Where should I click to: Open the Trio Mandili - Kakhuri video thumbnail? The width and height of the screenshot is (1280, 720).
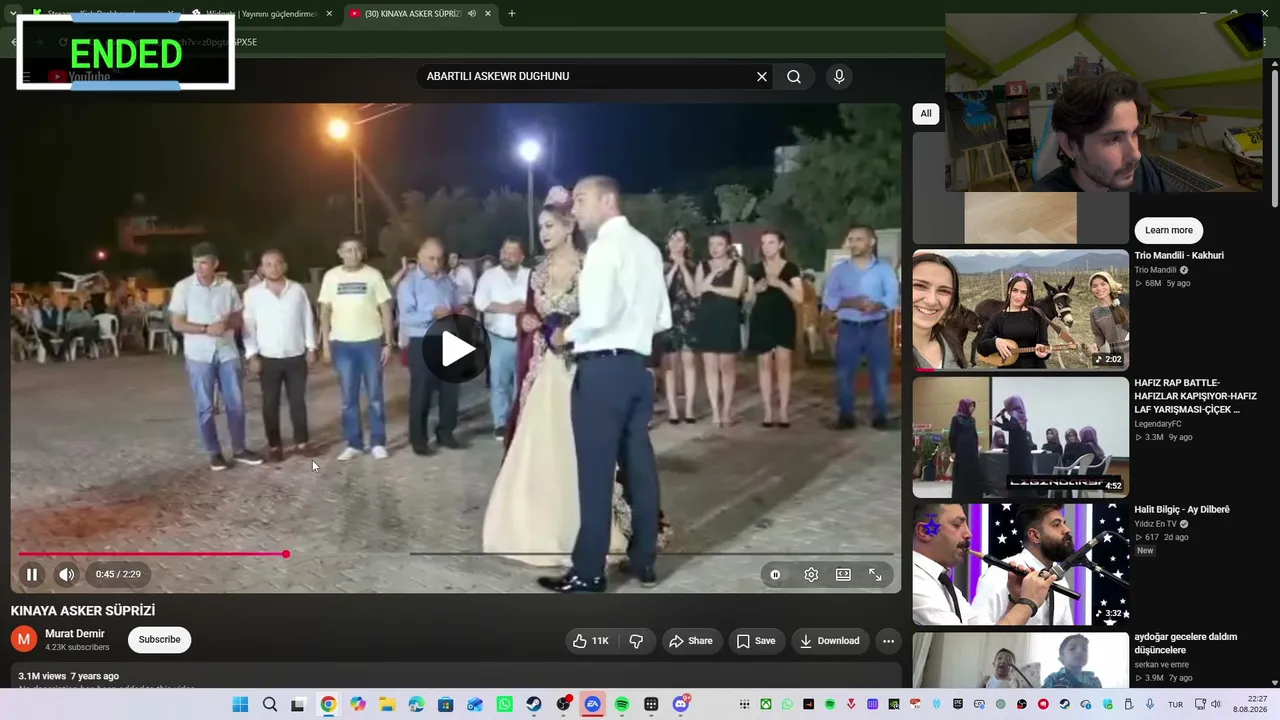coord(1021,310)
